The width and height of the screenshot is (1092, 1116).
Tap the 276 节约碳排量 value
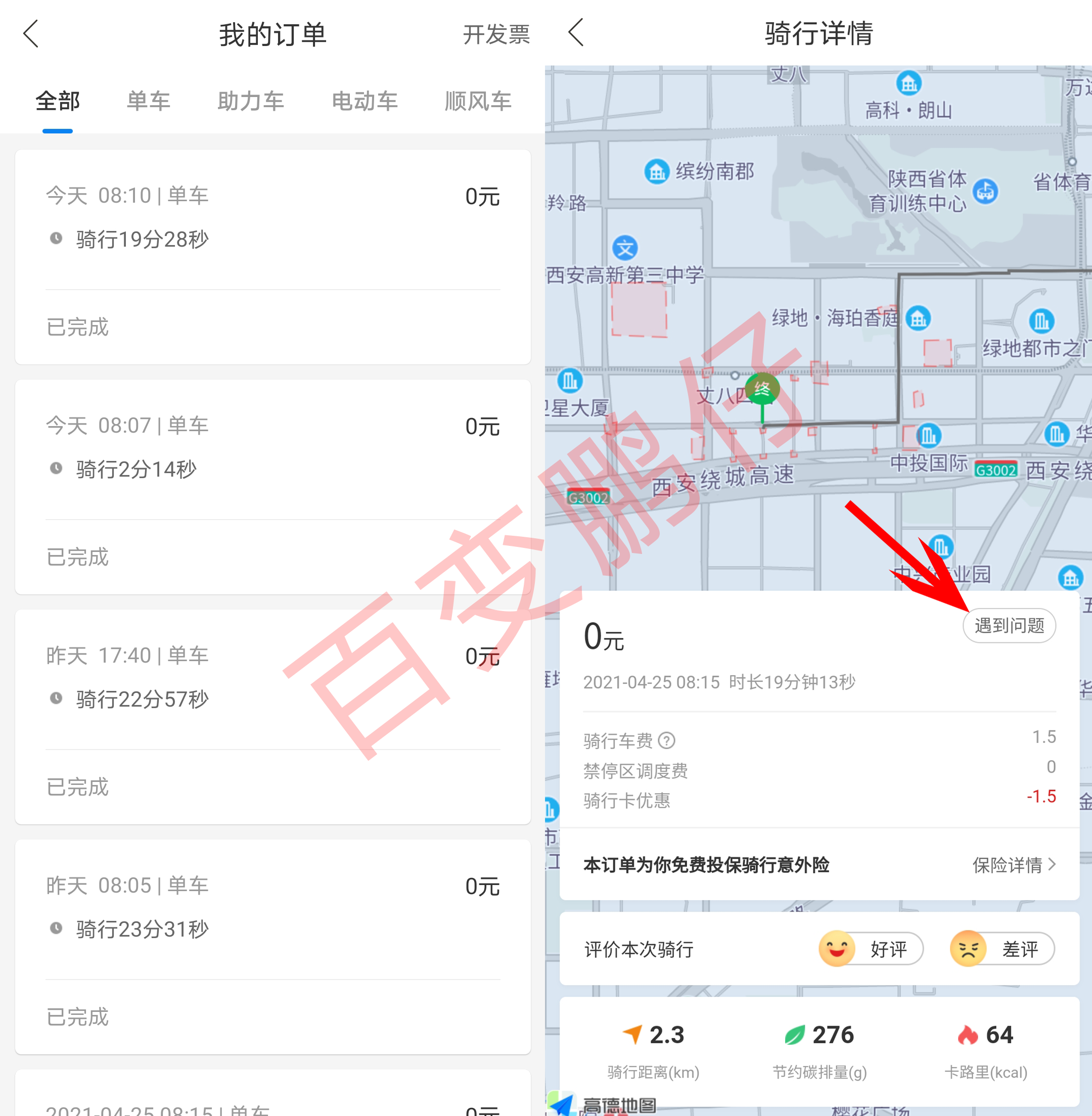pyautogui.click(x=833, y=1035)
